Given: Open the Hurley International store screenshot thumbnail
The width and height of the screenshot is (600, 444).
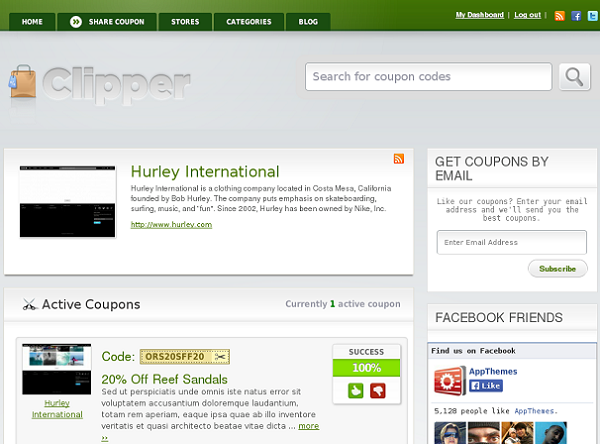Looking at the screenshot, I should [67, 202].
